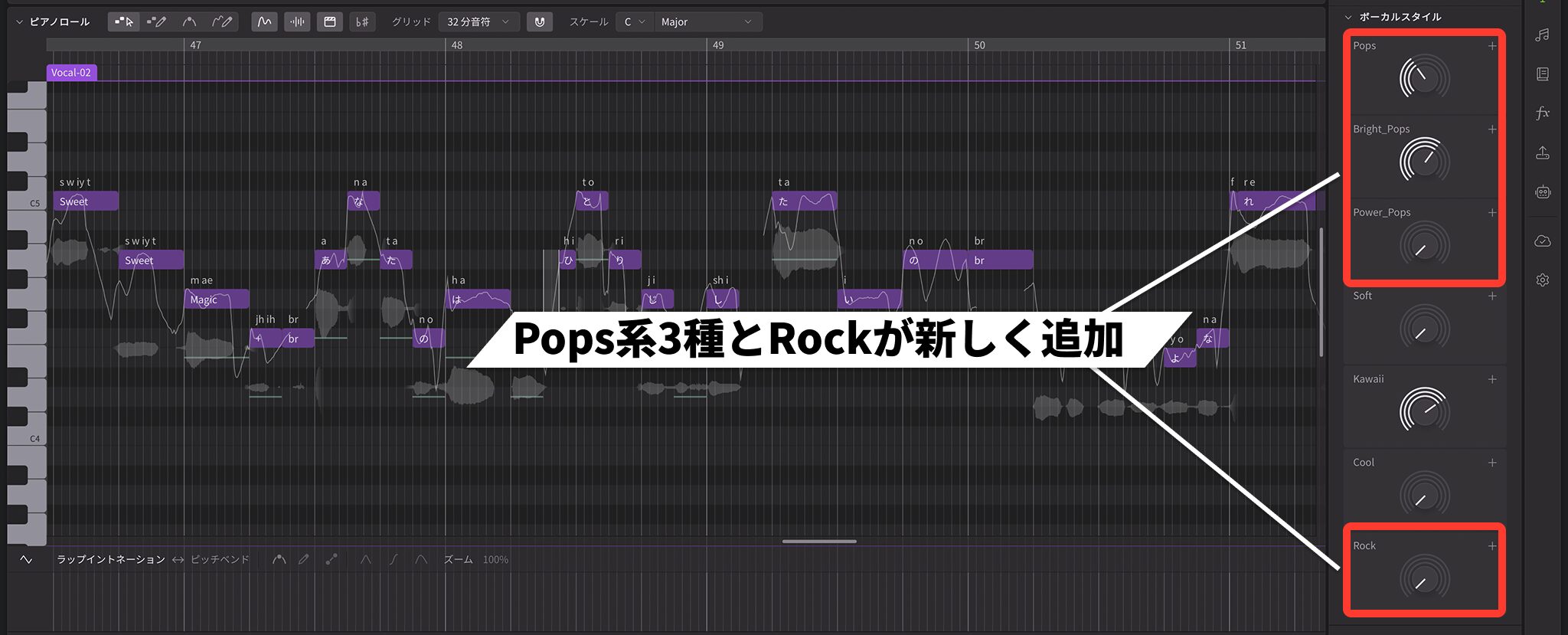Screen dimensions: 1568x635
Task: Open the fx effects panel icon
Action: click(x=1543, y=113)
